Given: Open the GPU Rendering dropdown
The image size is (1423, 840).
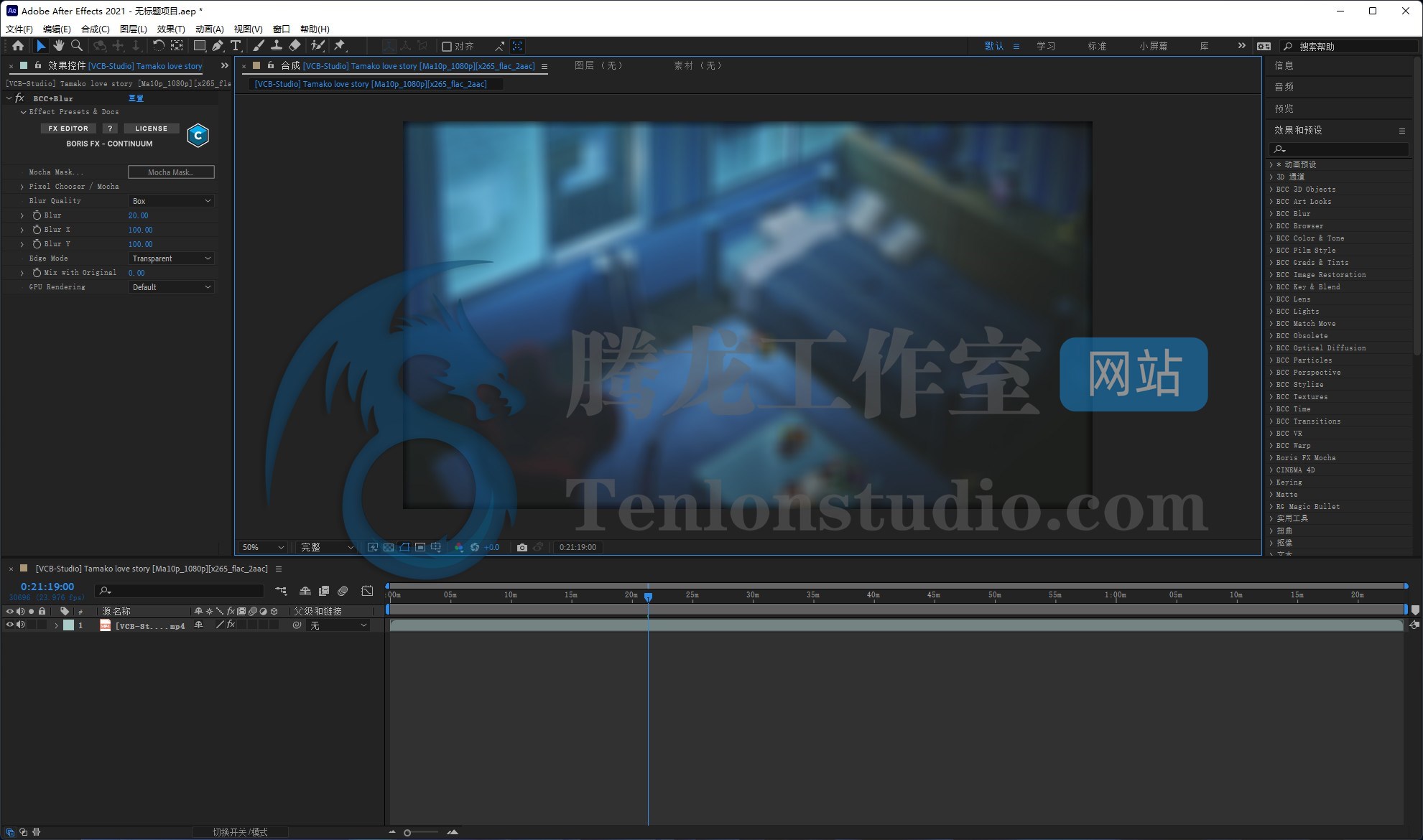Looking at the screenshot, I should click(171, 287).
